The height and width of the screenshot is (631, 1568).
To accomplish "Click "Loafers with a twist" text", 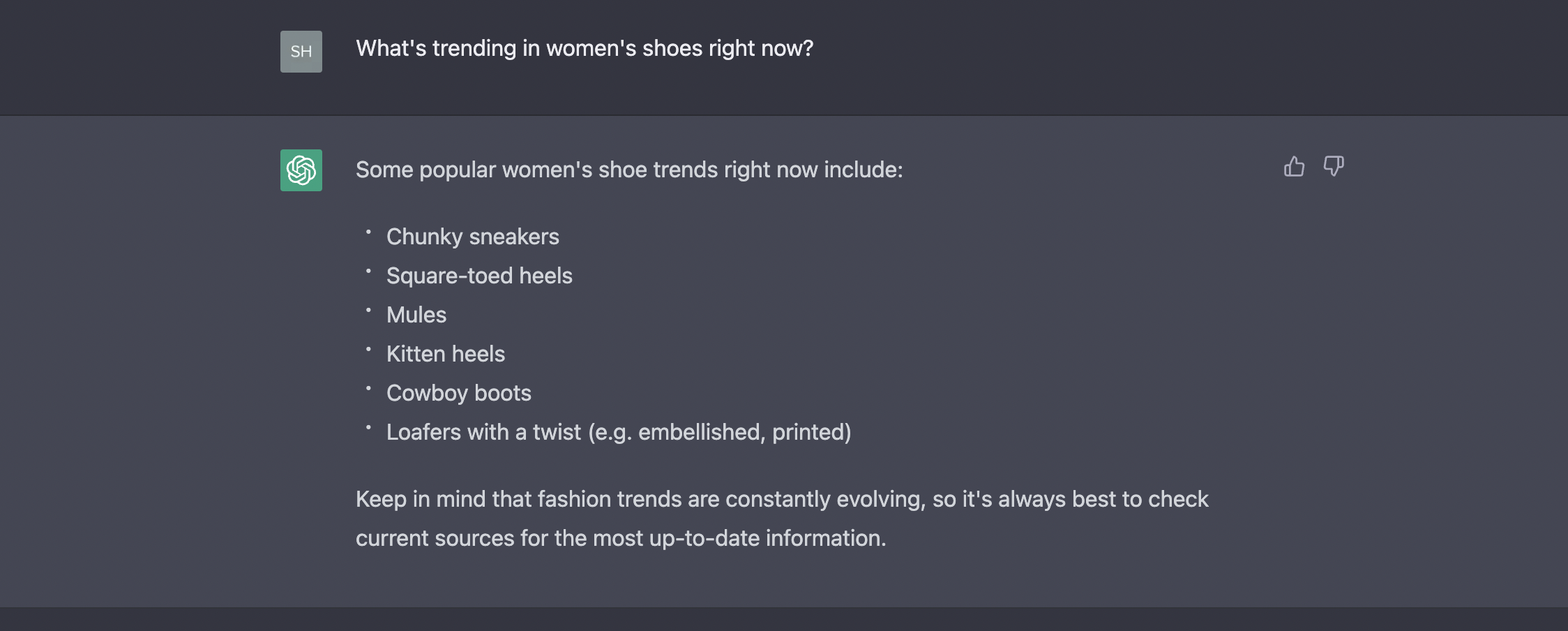I will click(x=483, y=432).
